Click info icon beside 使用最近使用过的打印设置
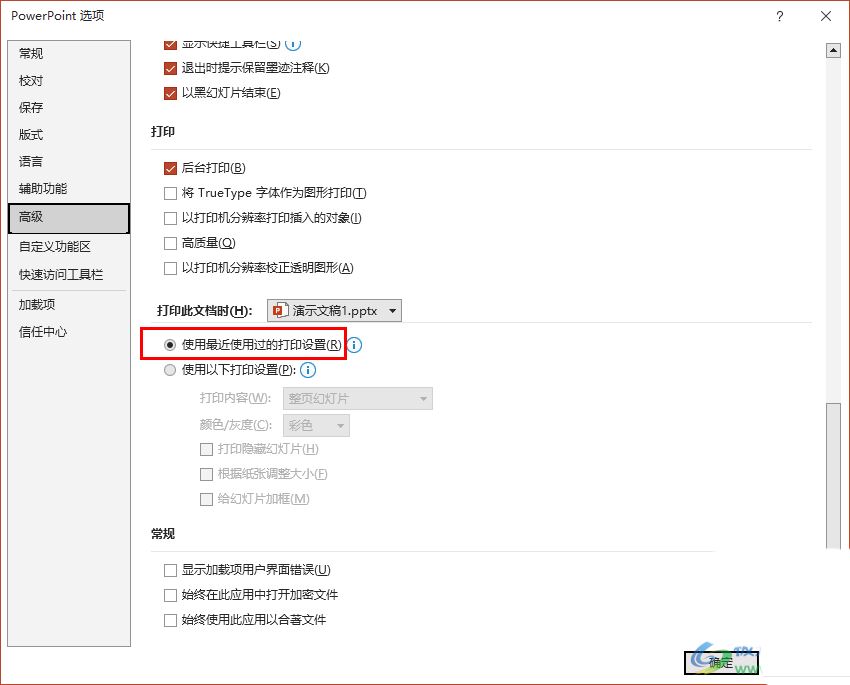 click(x=355, y=345)
